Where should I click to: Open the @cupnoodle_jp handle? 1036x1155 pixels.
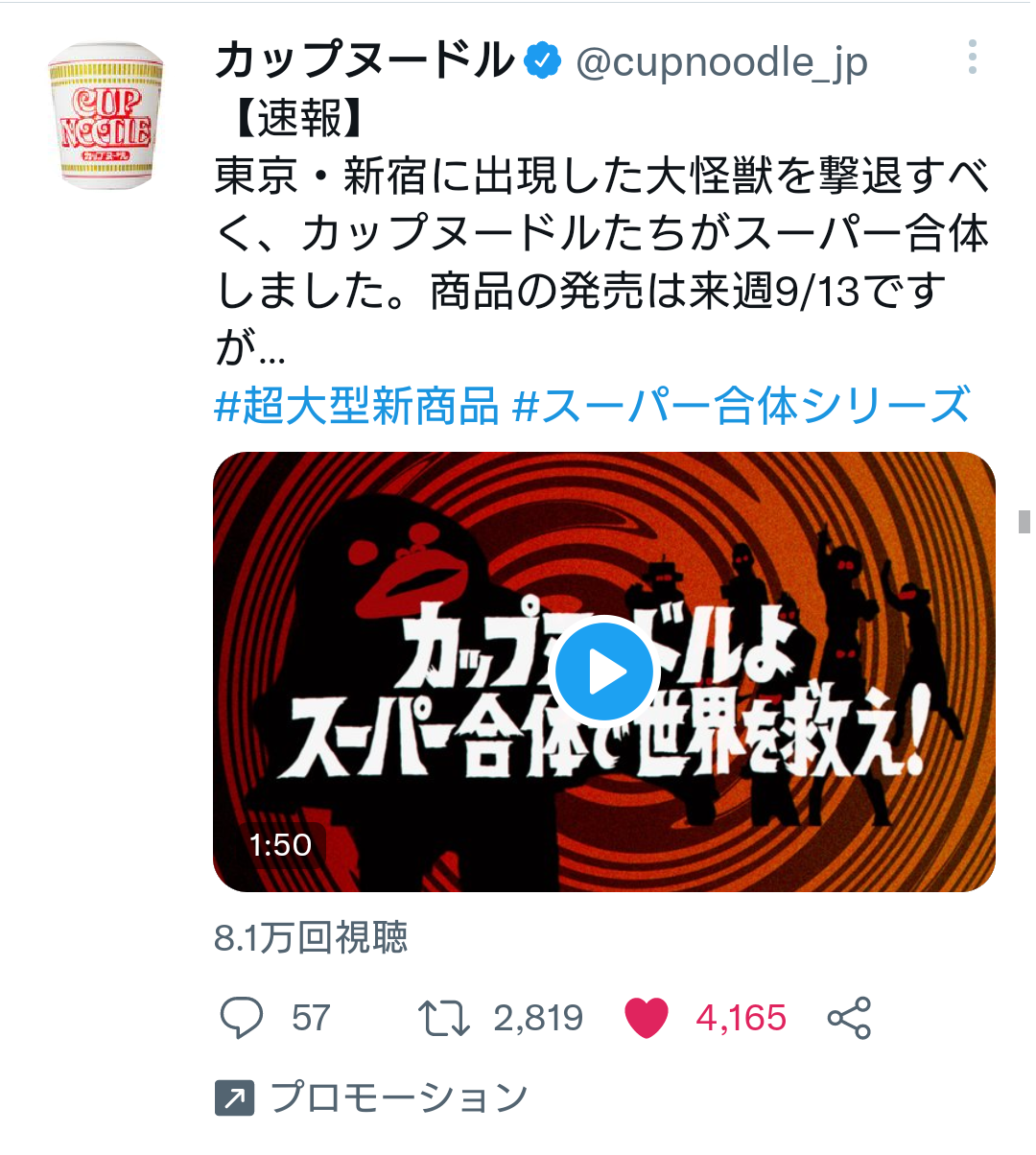[x=721, y=62]
